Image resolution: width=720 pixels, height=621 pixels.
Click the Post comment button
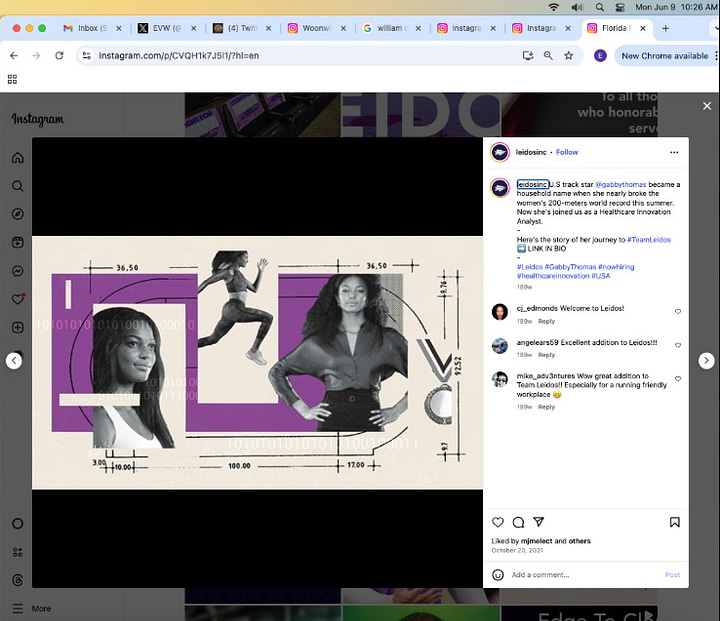672,575
